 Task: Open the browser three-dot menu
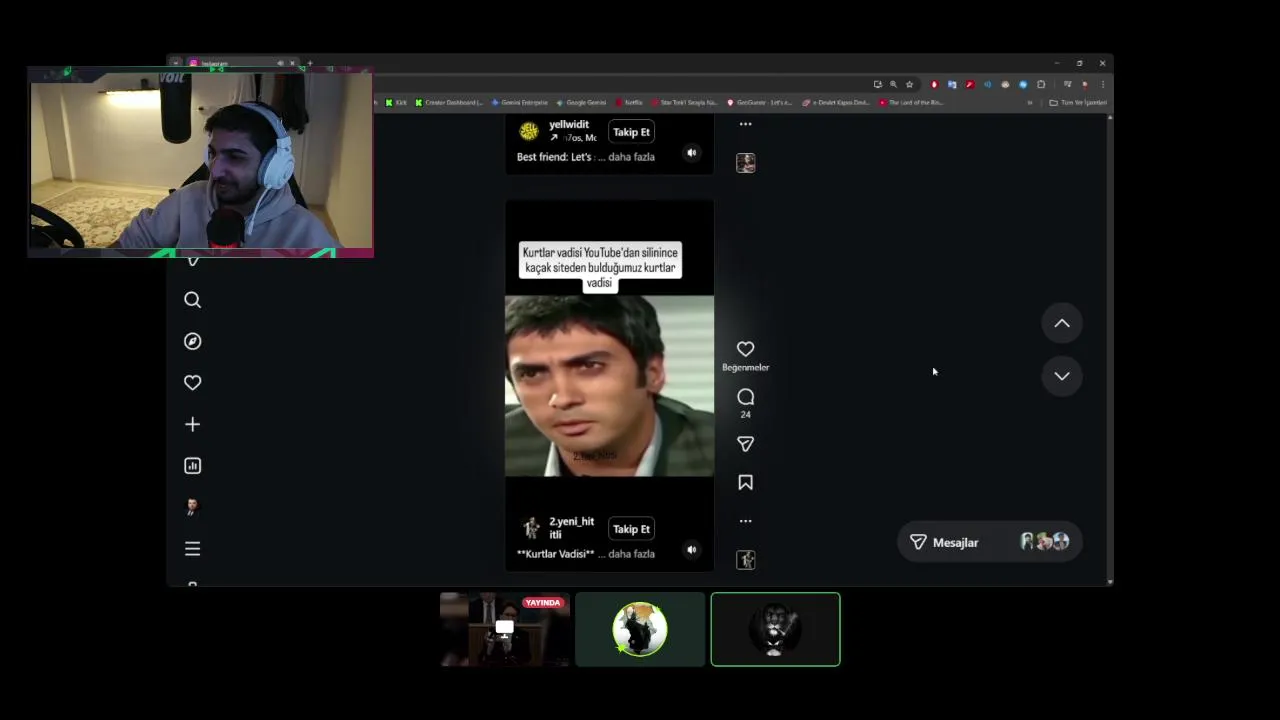click(x=1102, y=84)
